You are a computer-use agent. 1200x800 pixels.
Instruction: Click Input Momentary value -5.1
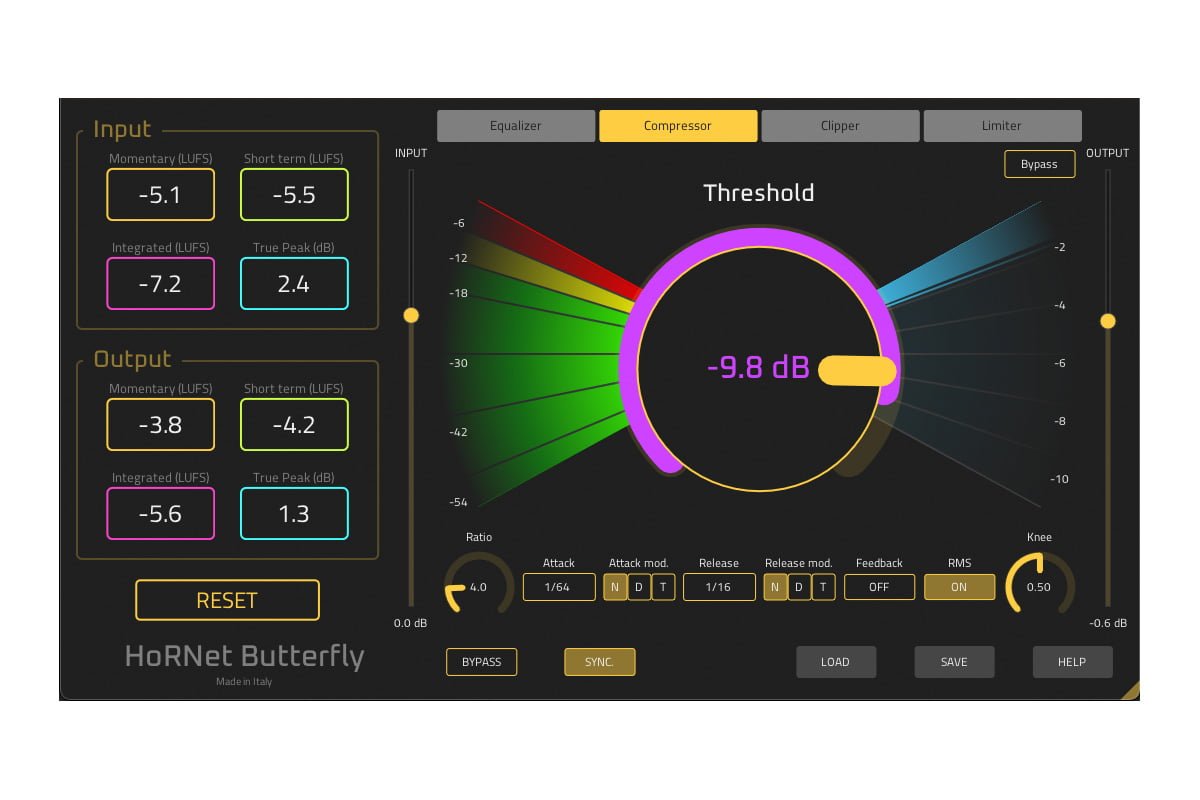point(160,194)
